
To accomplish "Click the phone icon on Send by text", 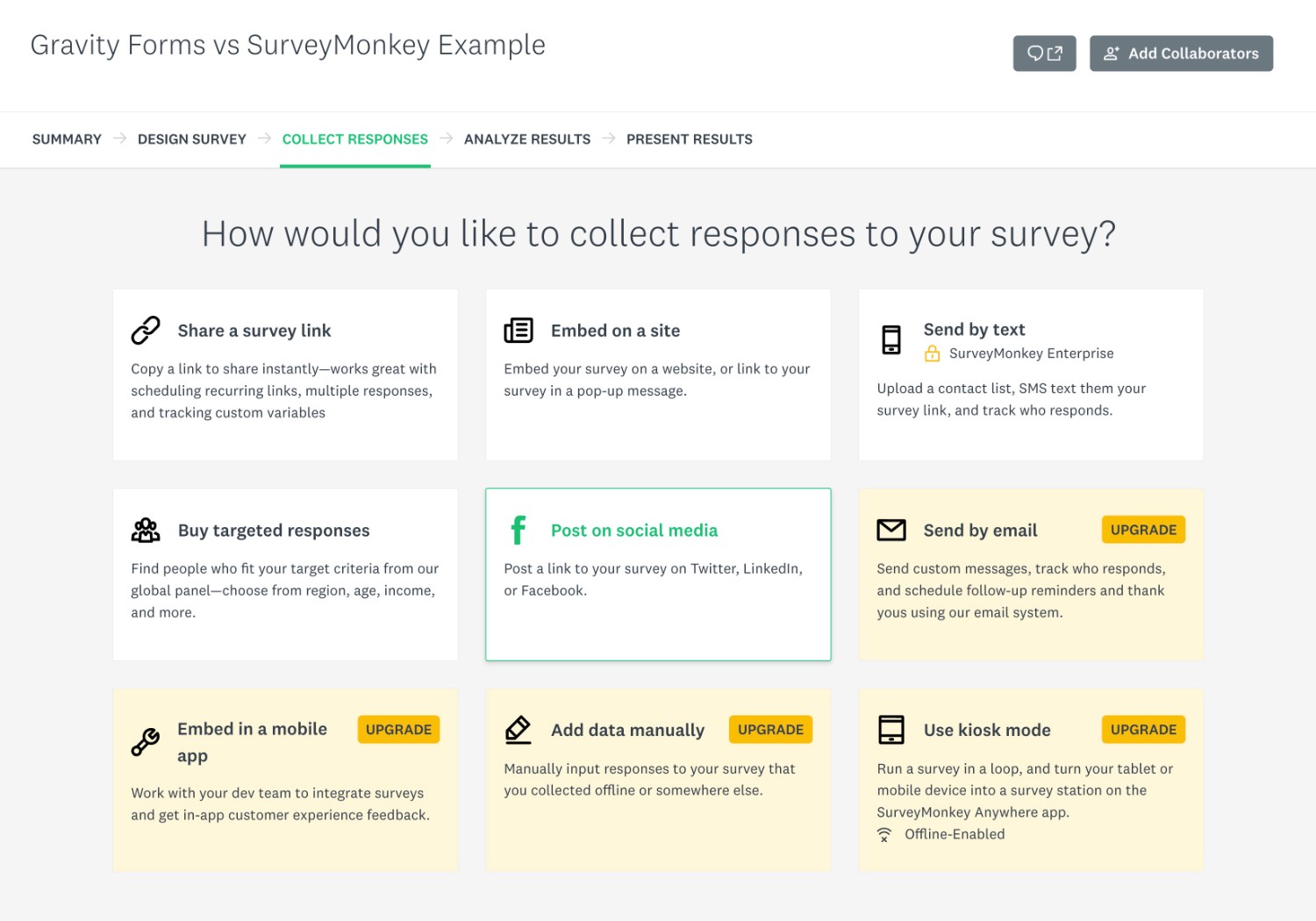I will click(x=891, y=339).
